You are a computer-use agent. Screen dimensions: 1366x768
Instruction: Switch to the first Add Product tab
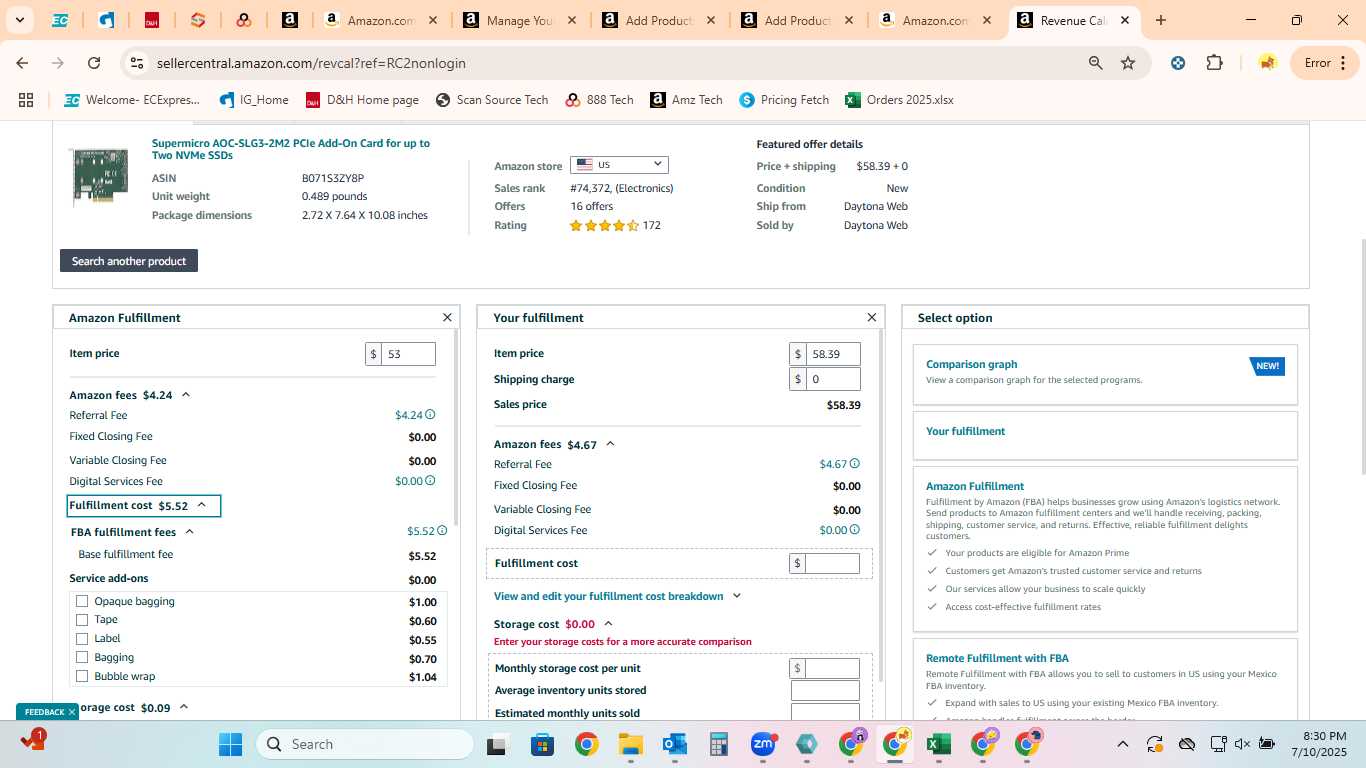(x=658, y=20)
